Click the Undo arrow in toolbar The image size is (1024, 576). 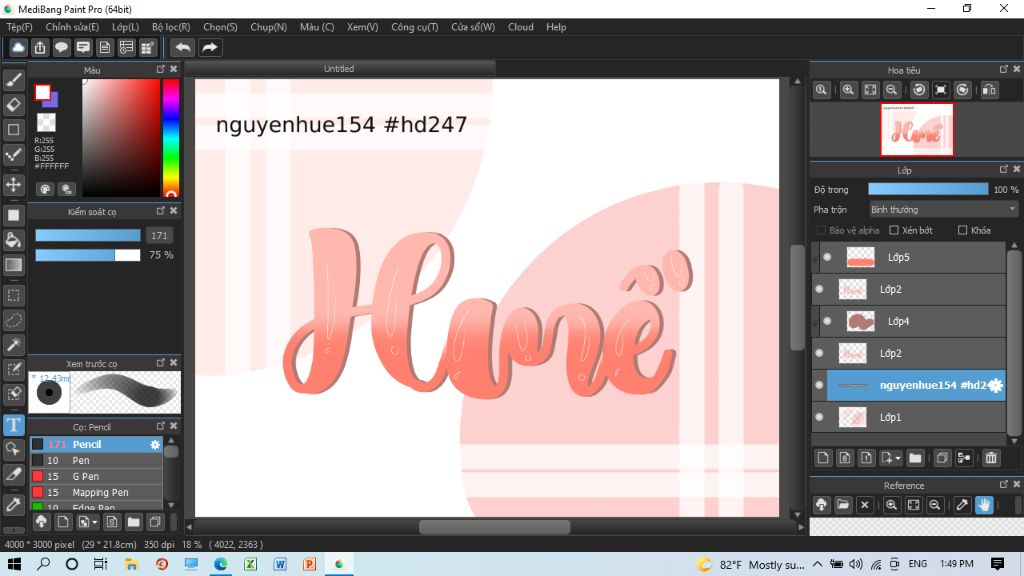click(x=183, y=48)
